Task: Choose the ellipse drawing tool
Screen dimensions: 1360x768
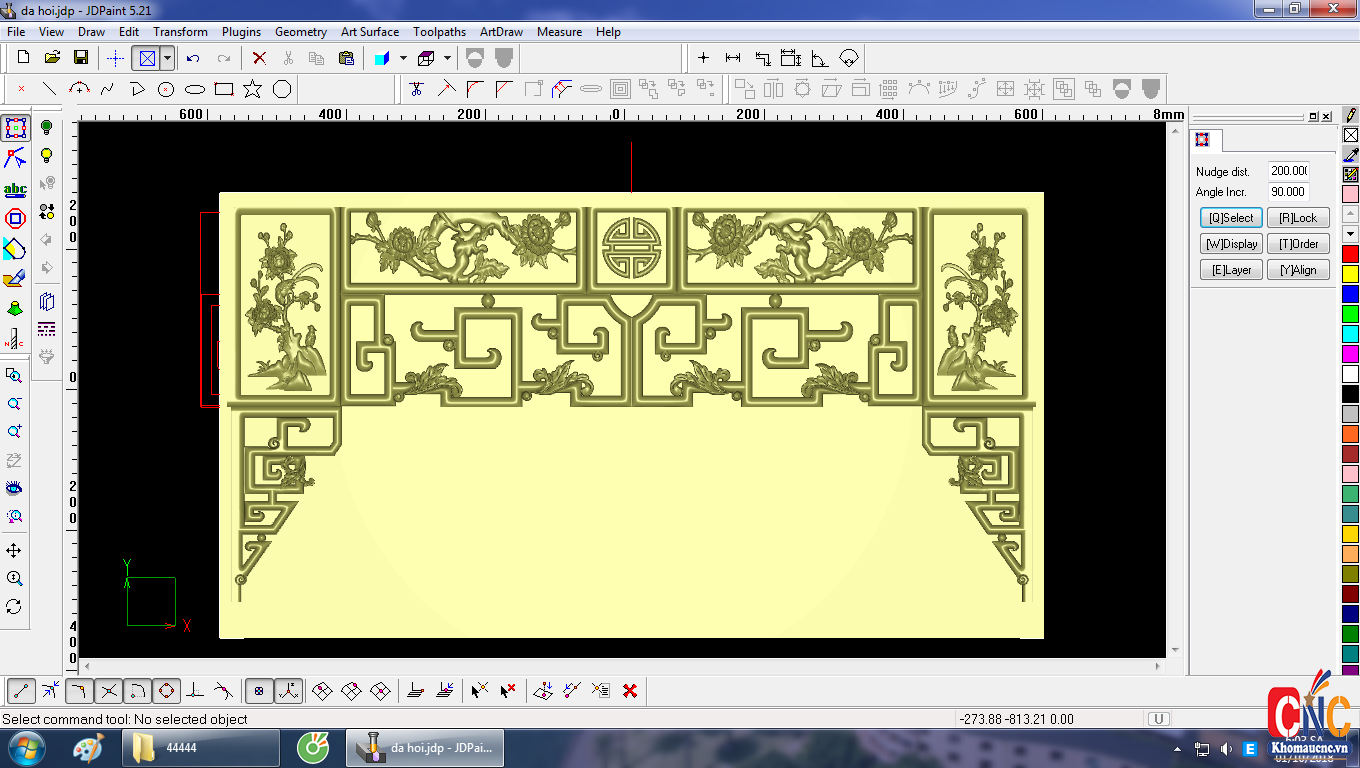Action: point(195,89)
